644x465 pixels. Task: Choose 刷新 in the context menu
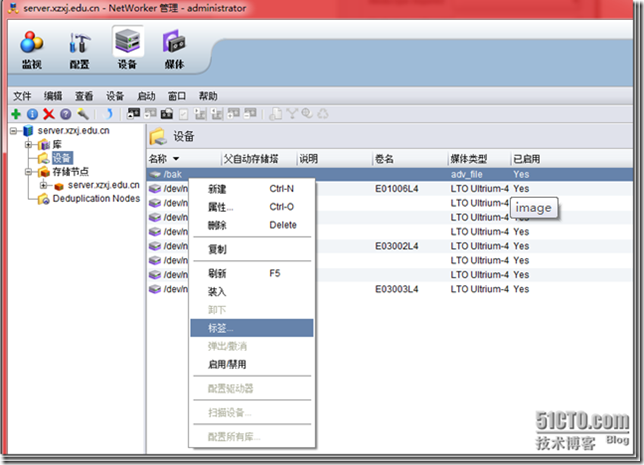tap(252, 274)
